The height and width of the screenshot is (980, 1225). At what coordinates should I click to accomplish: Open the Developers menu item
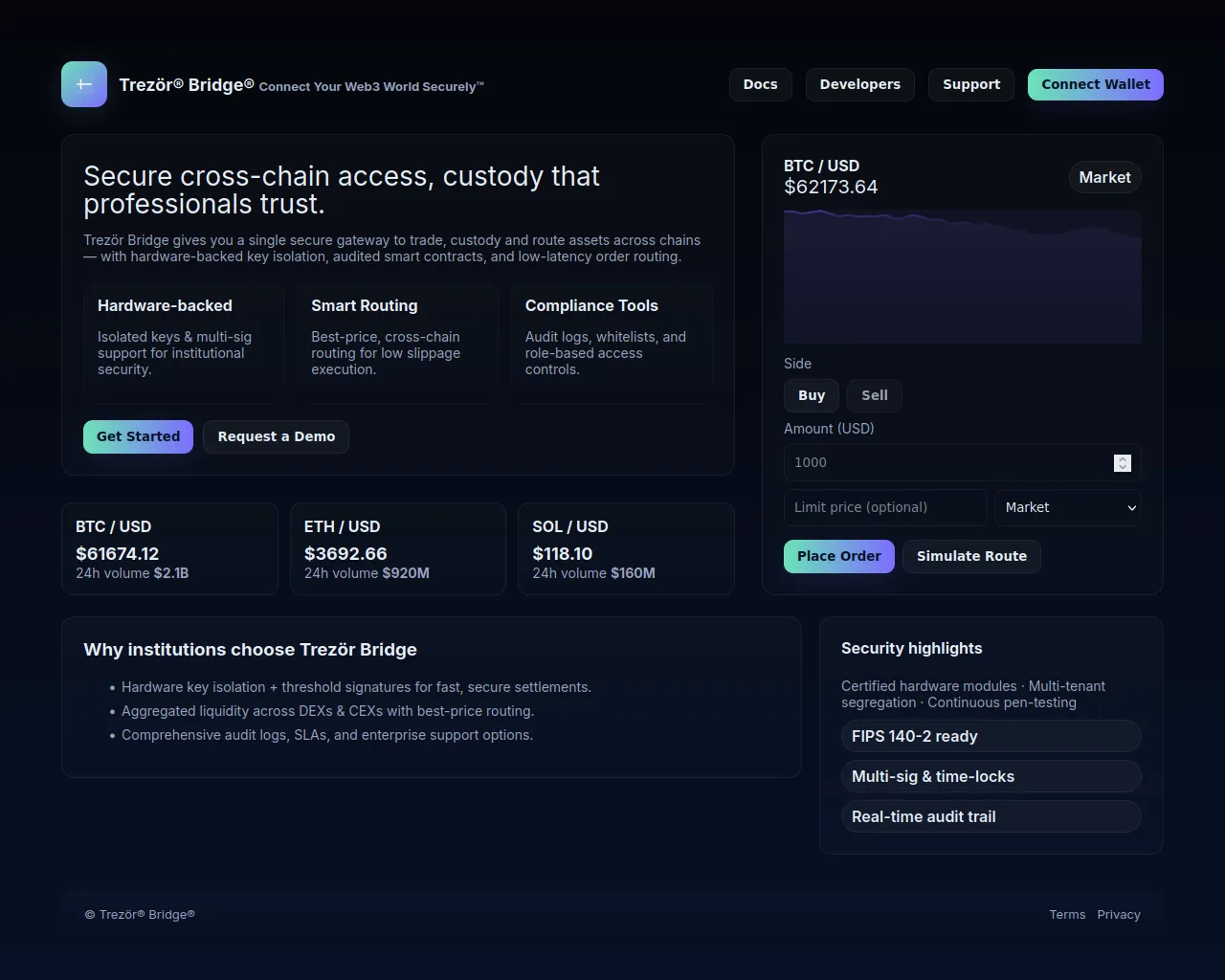860,84
